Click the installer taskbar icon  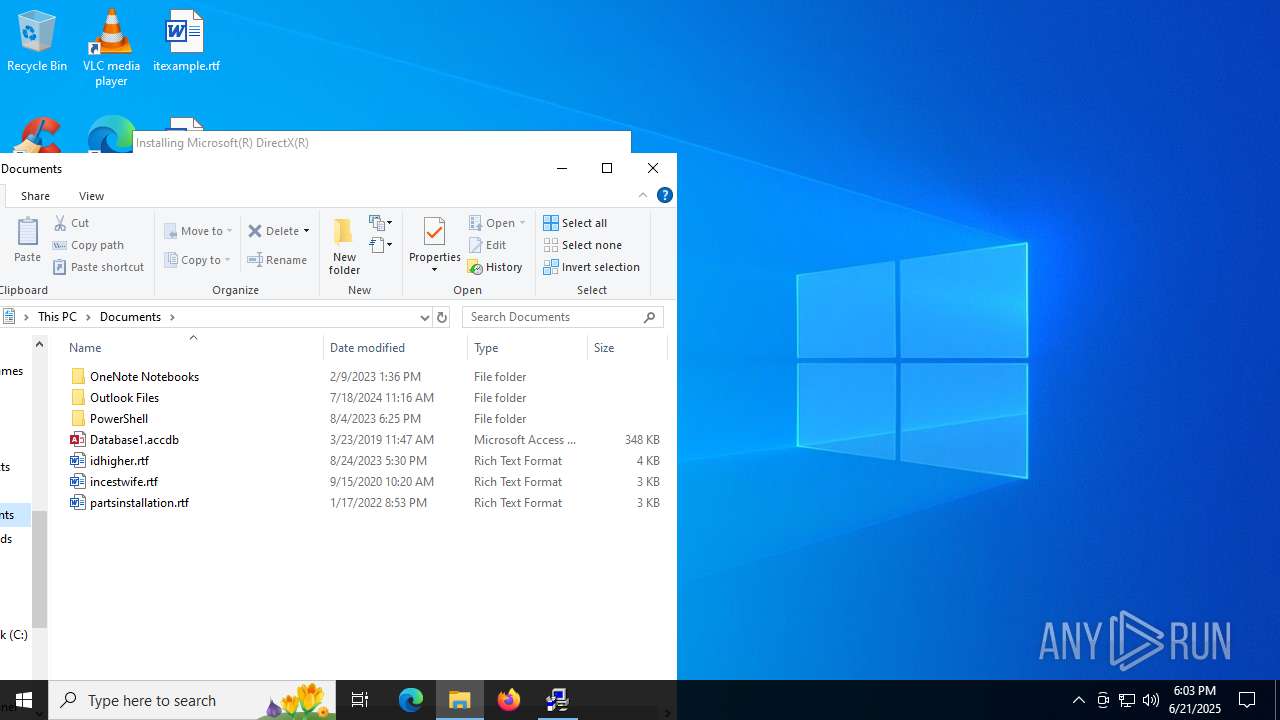pyautogui.click(x=558, y=700)
